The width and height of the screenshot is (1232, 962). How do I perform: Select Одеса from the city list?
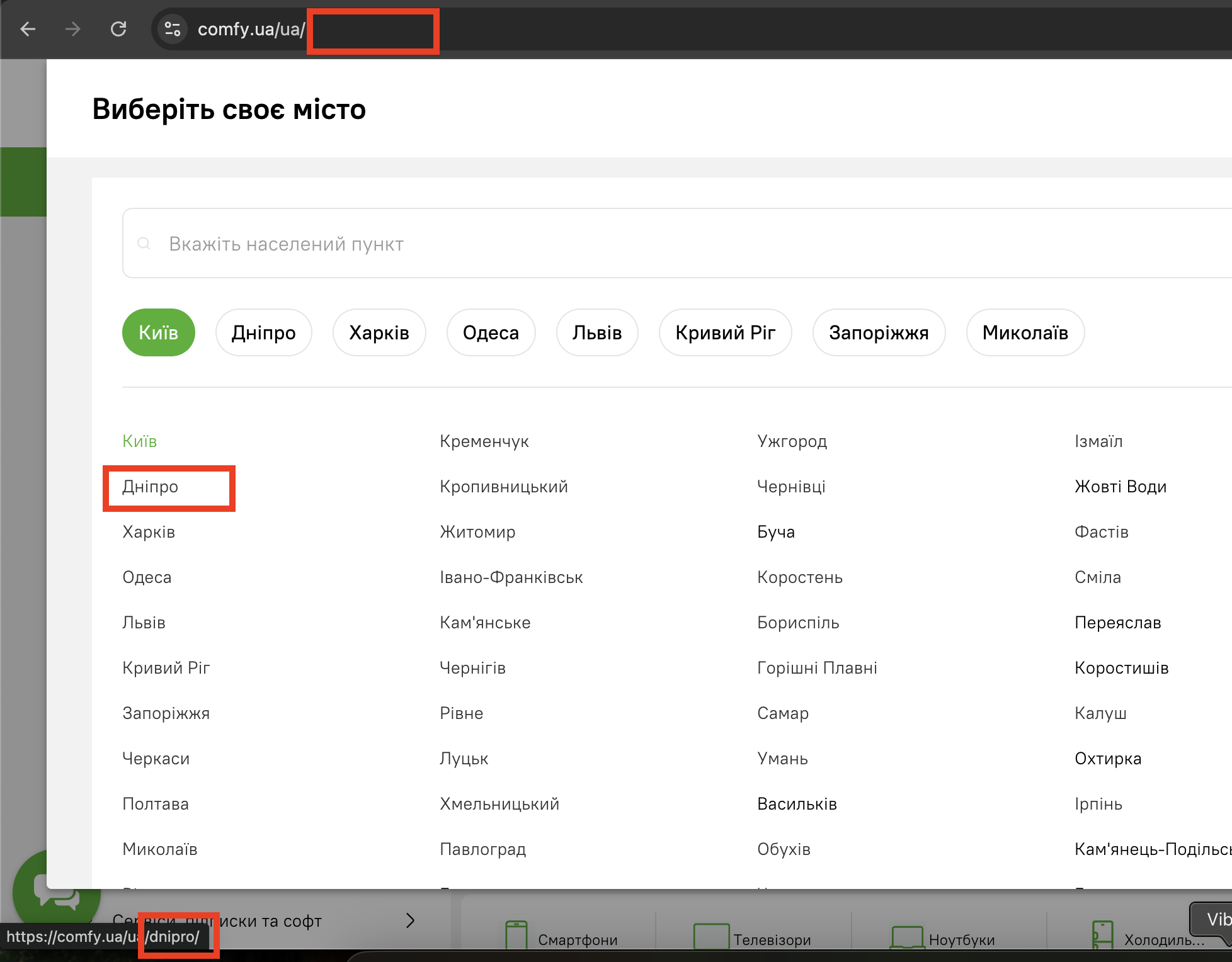click(x=147, y=577)
